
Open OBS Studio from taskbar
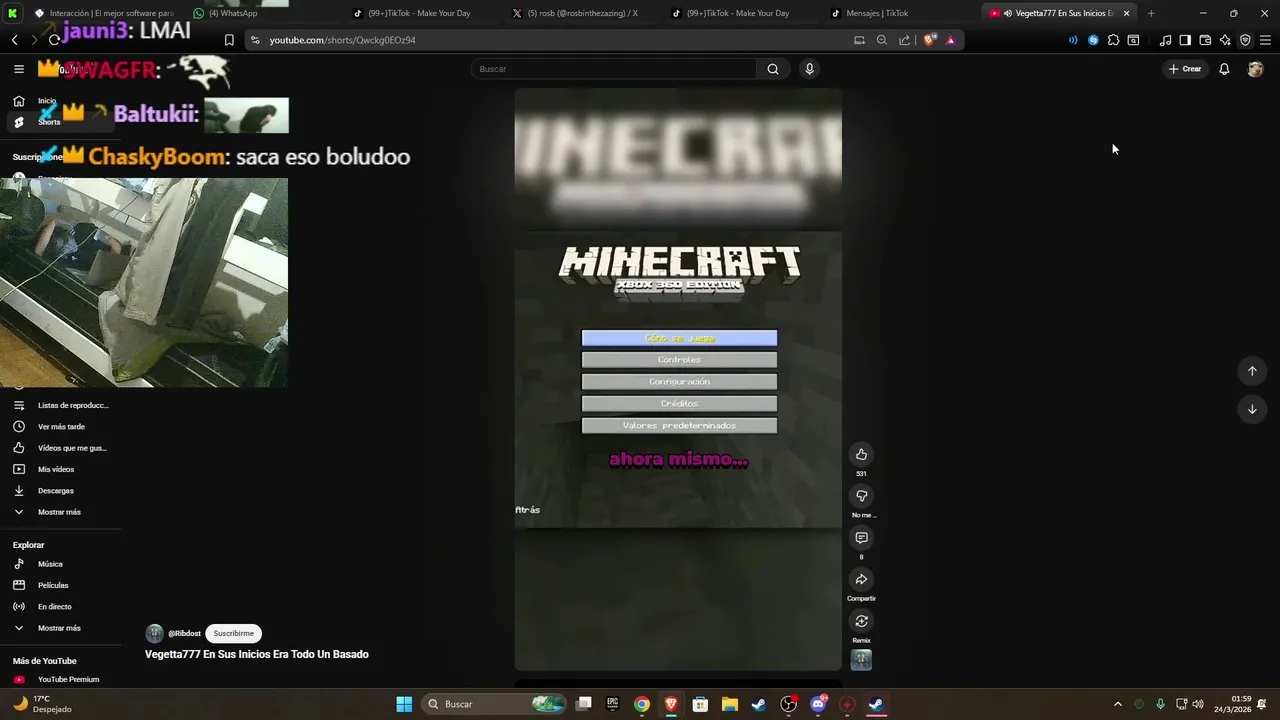(788, 704)
